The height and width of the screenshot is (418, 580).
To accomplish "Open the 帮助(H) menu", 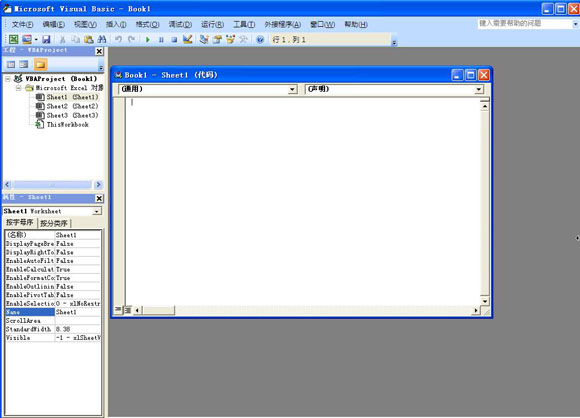I will [356, 24].
